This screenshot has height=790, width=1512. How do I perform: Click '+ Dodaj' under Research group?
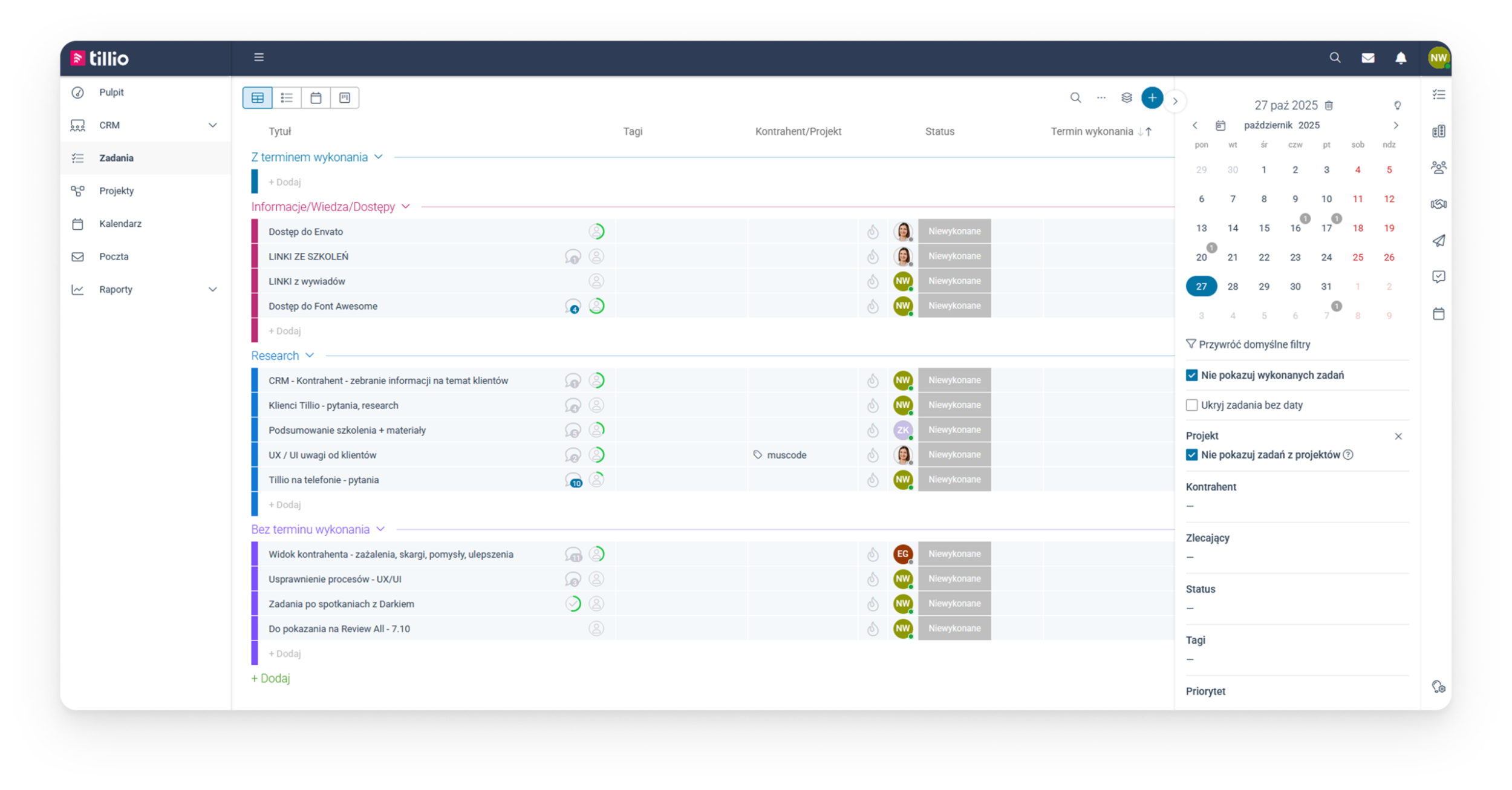click(284, 504)
